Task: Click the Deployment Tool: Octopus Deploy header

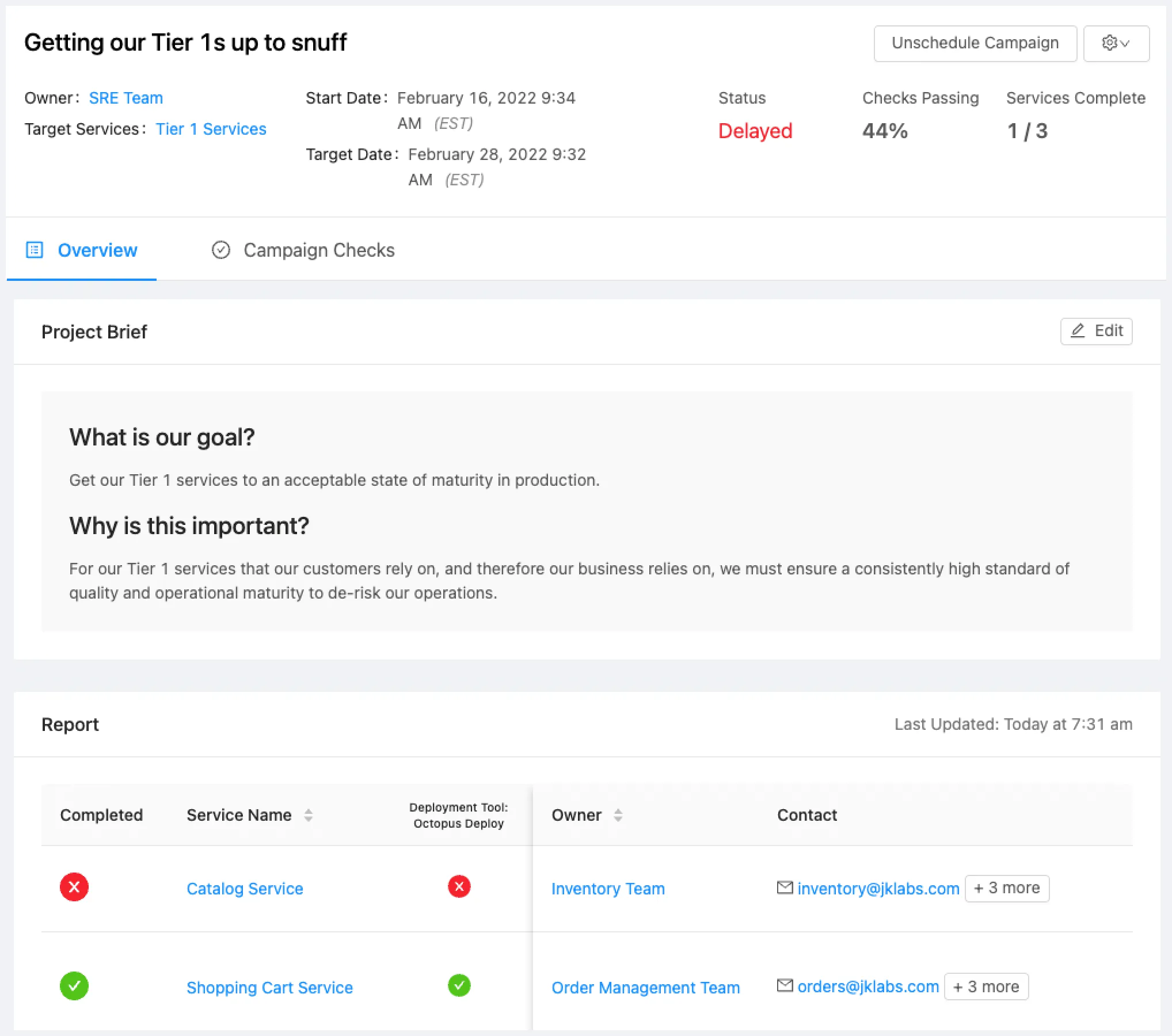Action: (x=459, y=815)
